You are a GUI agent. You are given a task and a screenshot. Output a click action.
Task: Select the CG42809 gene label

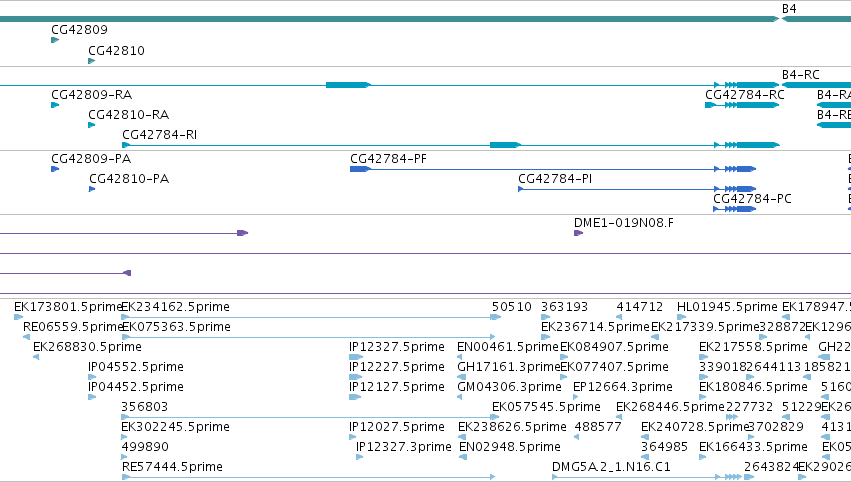click(x=79, y=30)
